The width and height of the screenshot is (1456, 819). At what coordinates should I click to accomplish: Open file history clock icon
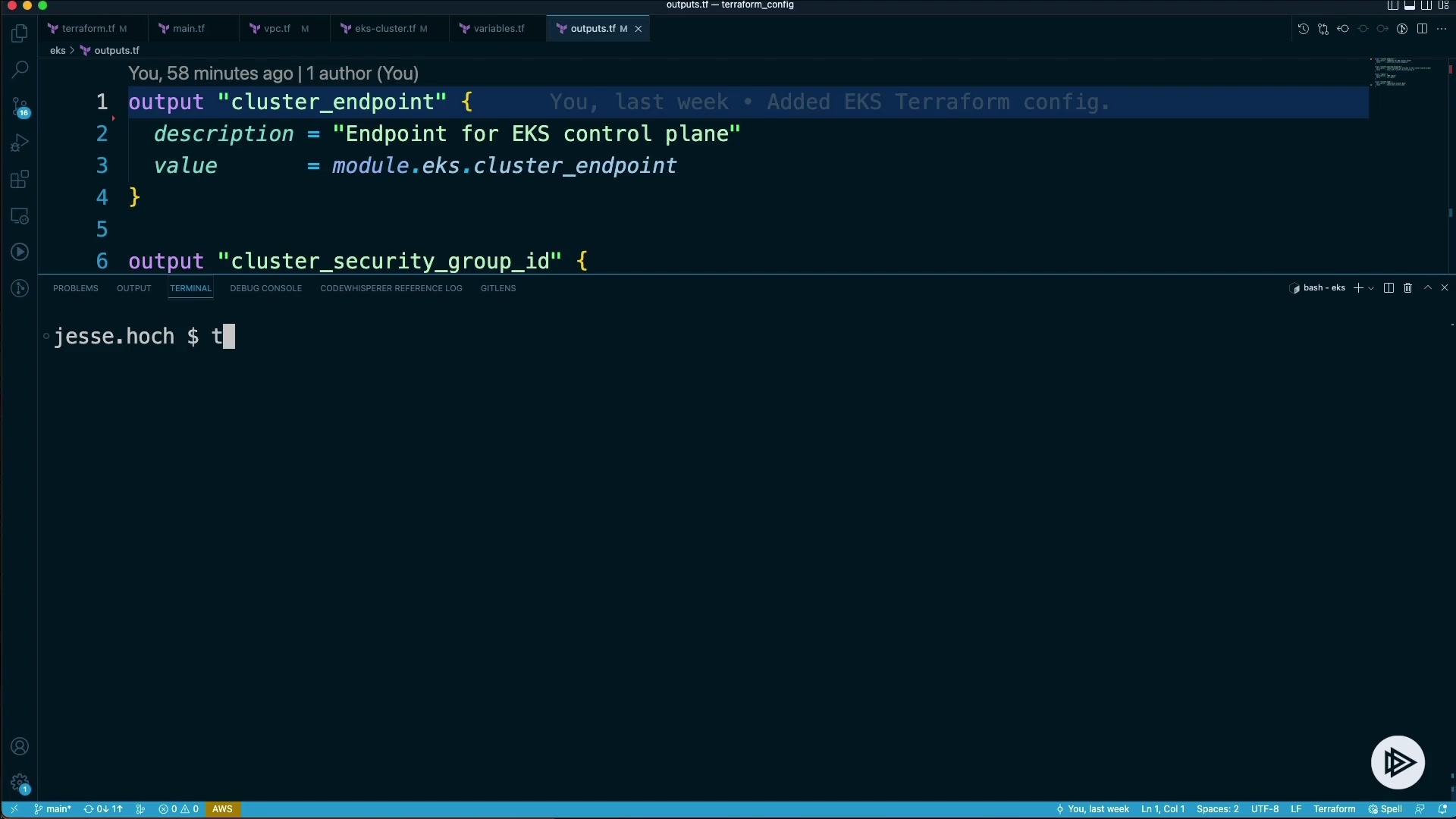tap(1303, 29)
